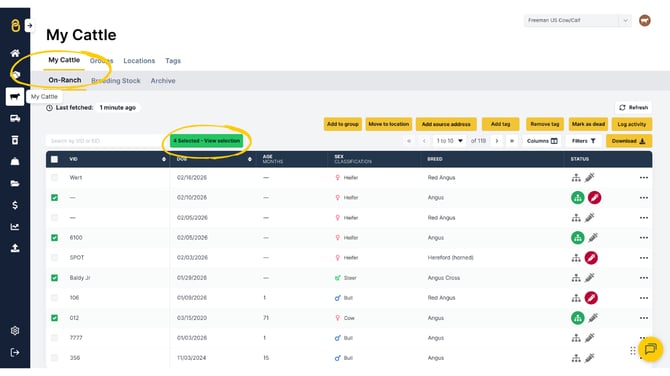
Task: Click the family tree icon for 7777
Action: (576, 338)
